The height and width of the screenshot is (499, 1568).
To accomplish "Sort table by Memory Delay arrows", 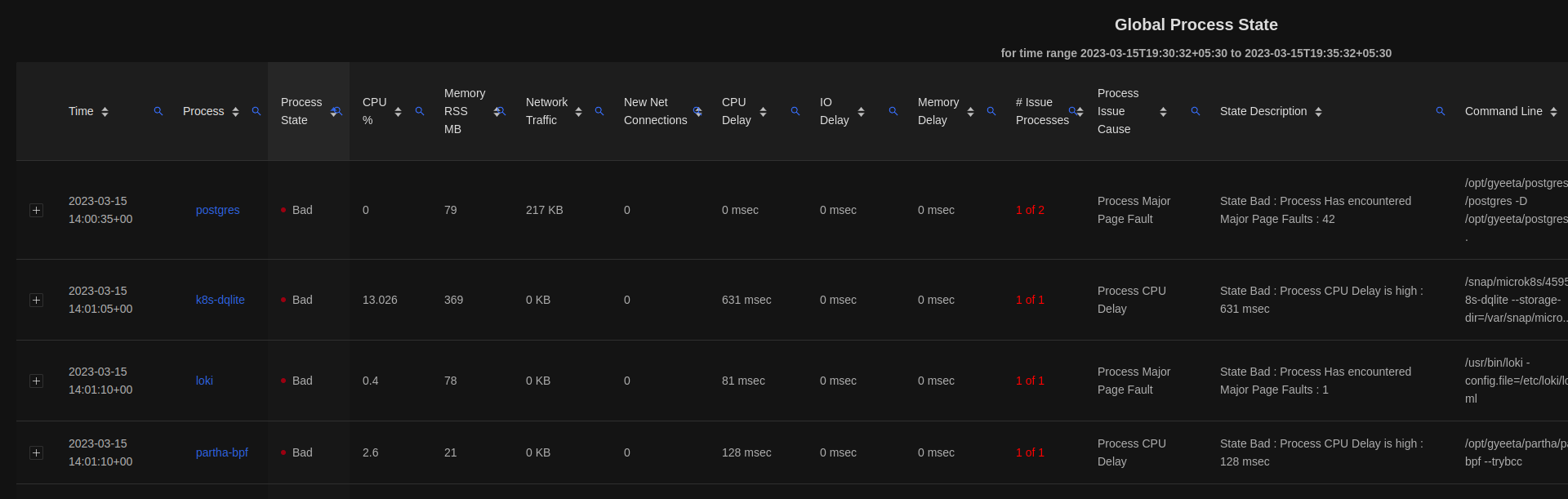I will pos(970,112).
